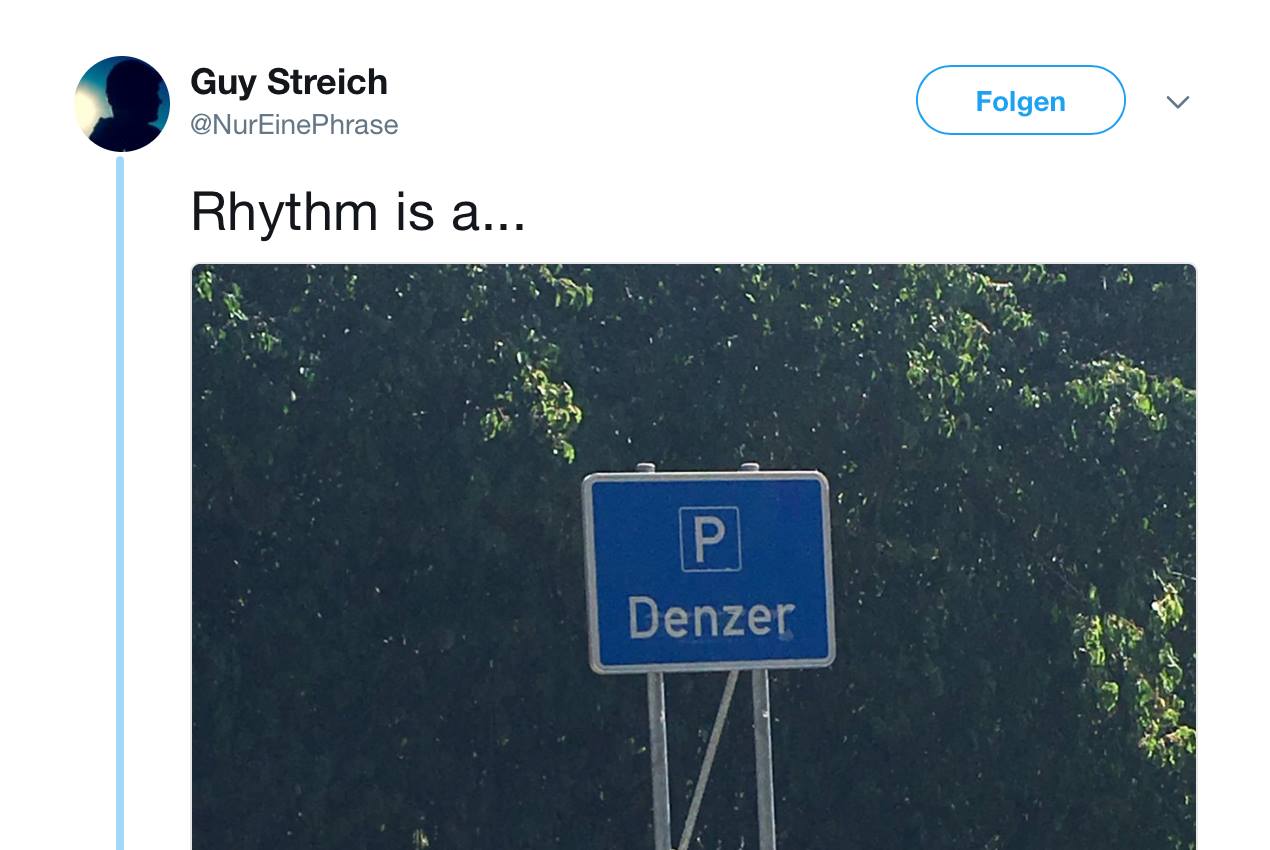Visit the @NurEinePhrase handle link
Viewport: 1270px width, 850px height.
294,125
